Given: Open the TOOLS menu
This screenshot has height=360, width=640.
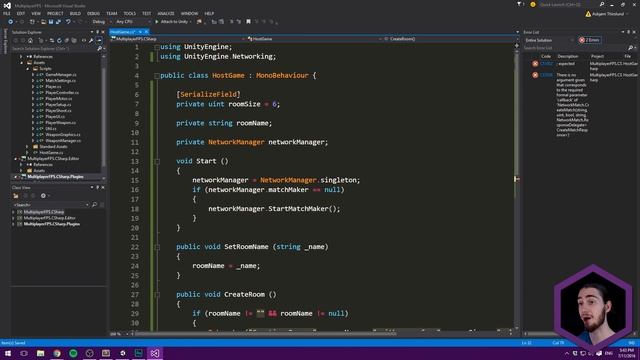Looking at the screenshot, I should tap(130, 13).
